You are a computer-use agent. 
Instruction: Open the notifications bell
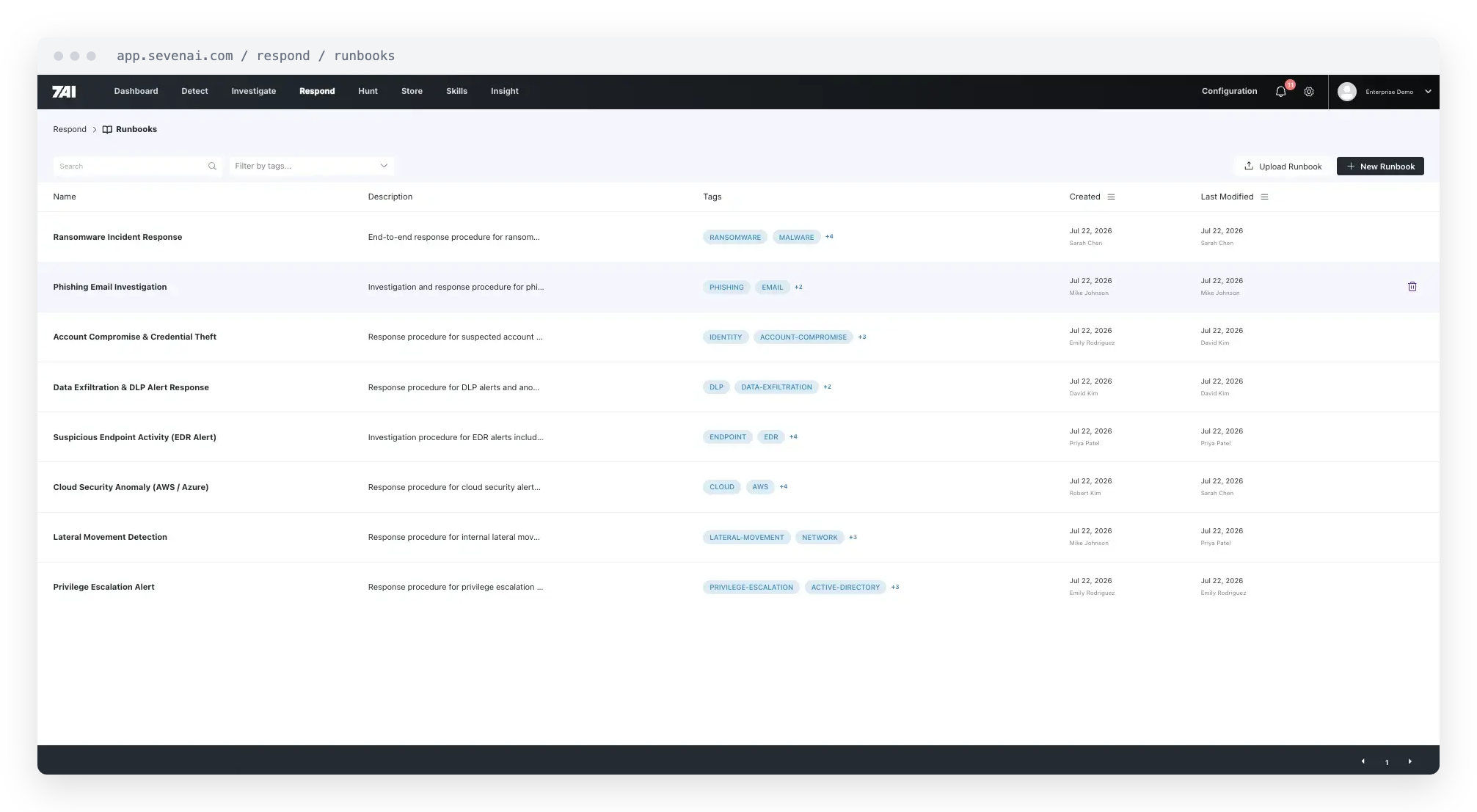click(x=1280, y=92)
